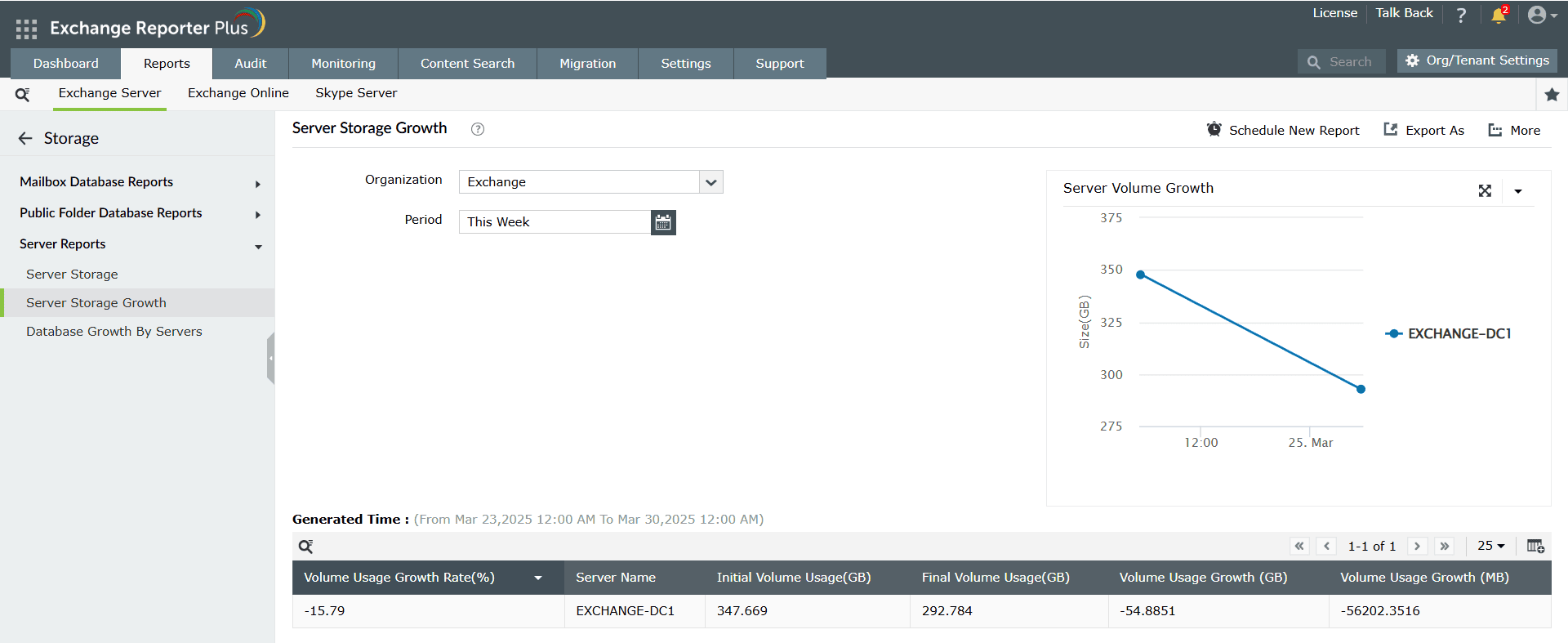Select the Exchange Server sub-tab

[110, 93]
